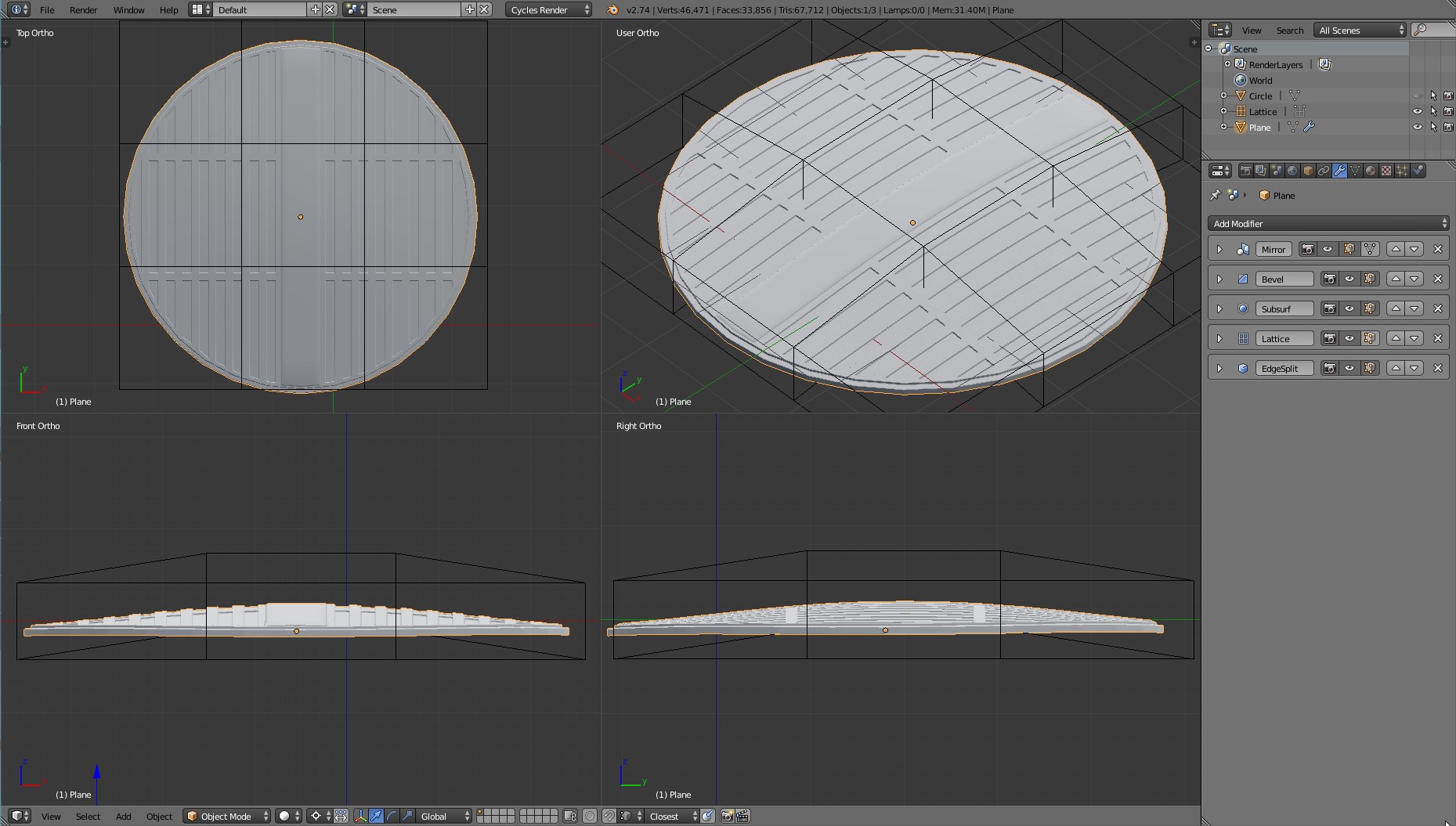Toggle Plane selectability cursor in outliner
Image resolution: width=1456 pixels, height=826 pixels.
1433,127
